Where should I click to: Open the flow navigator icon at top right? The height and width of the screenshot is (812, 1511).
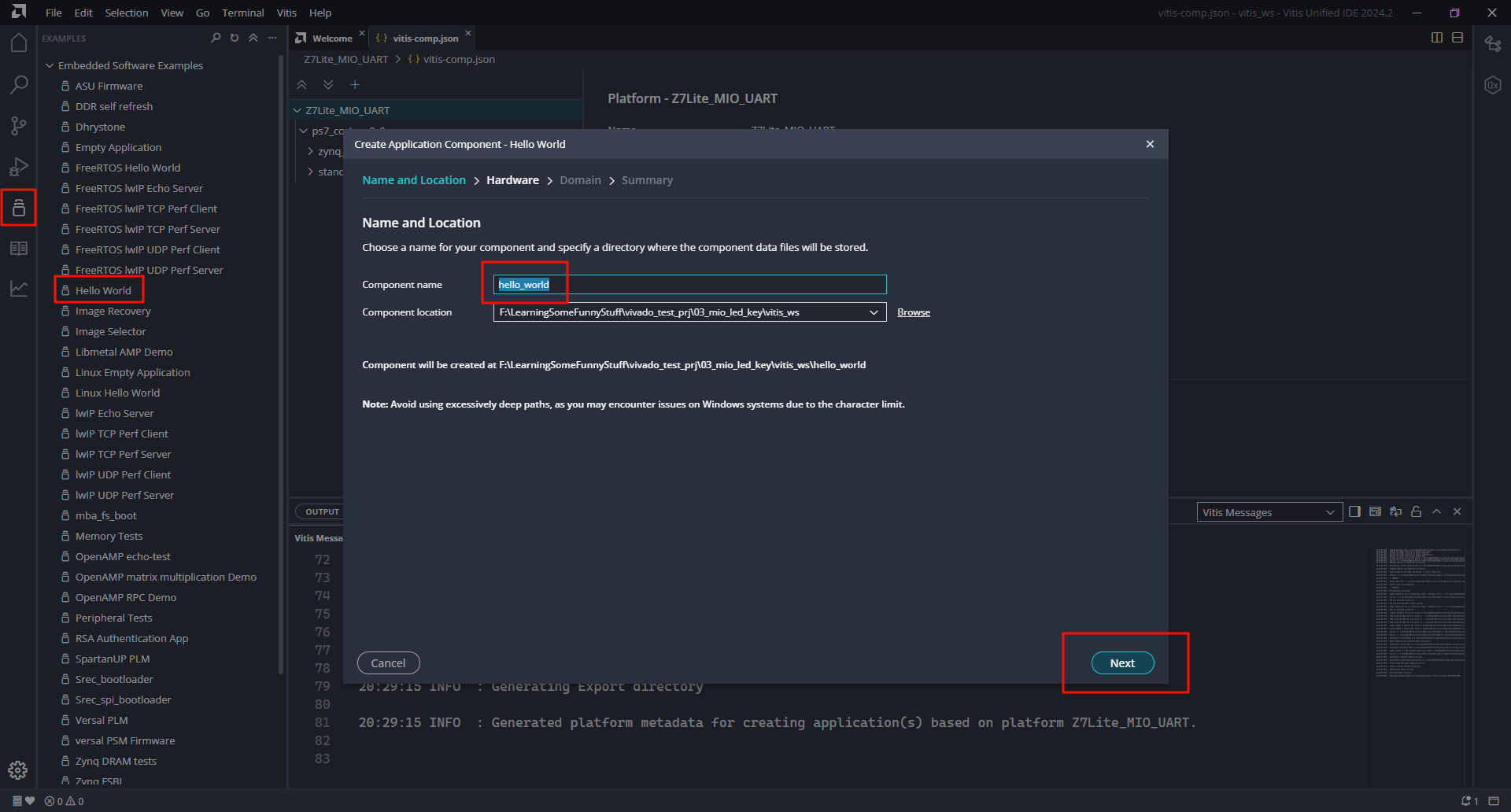1493,44
